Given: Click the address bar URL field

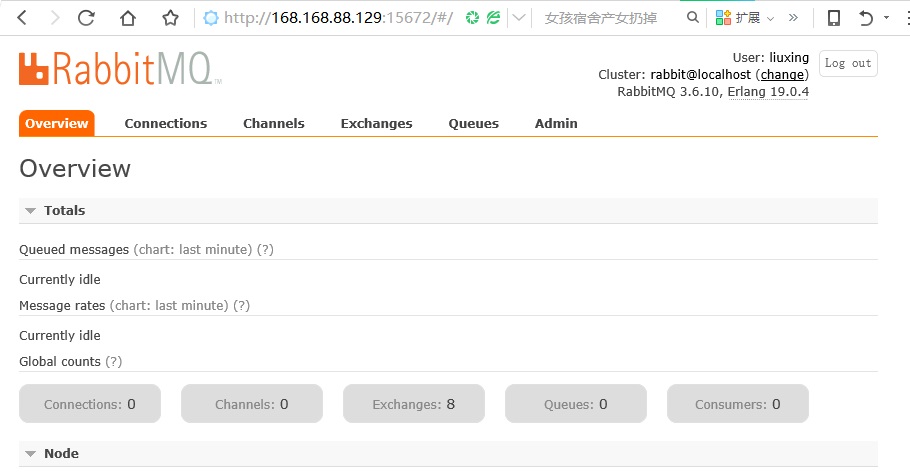Looking at the screenshot, I should [x=338, y=18].
